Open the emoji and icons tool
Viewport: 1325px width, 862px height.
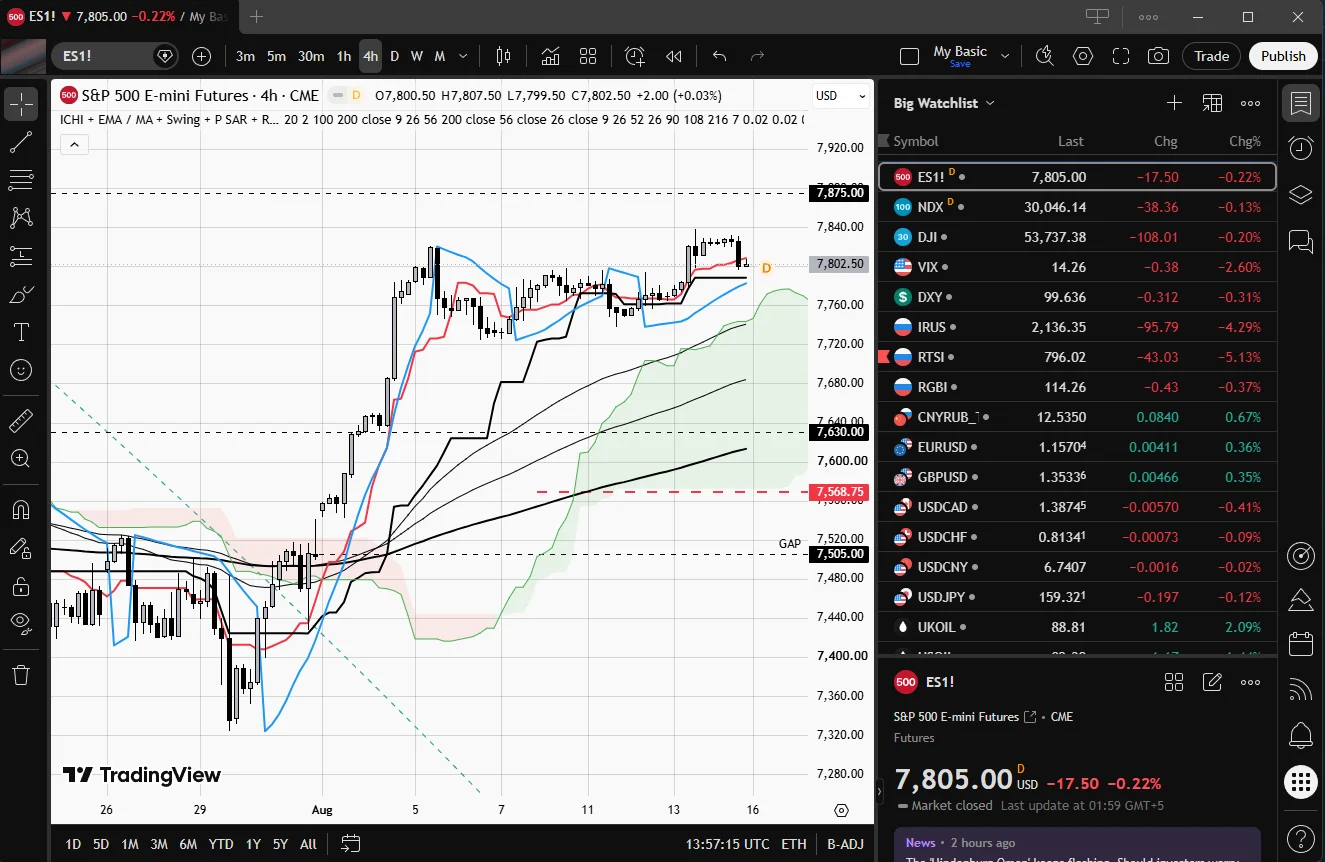[x=21, y=370]
